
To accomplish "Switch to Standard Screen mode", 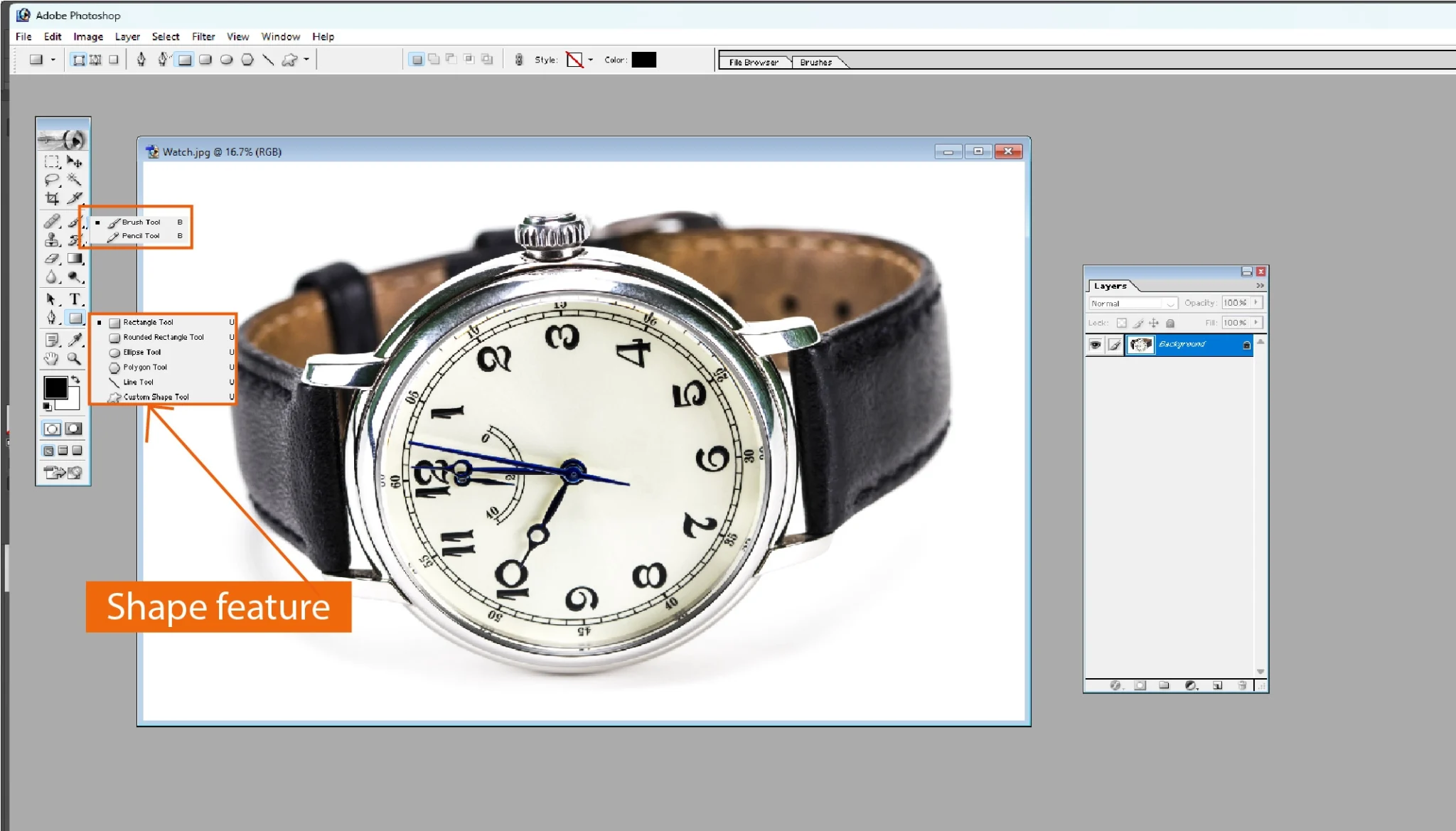I will pos(48,451).
